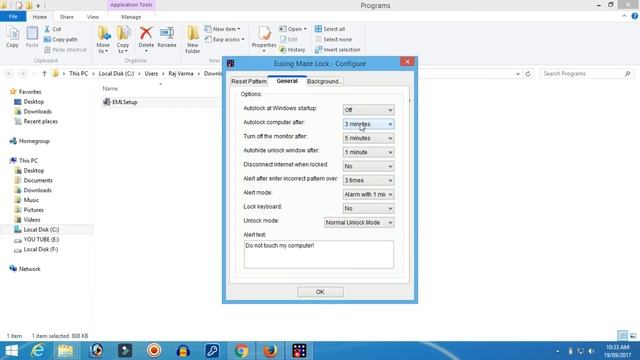Open the Manage ribbon tab
The width and height of the screenshot is (640, 360).
[x=131, y=17]
